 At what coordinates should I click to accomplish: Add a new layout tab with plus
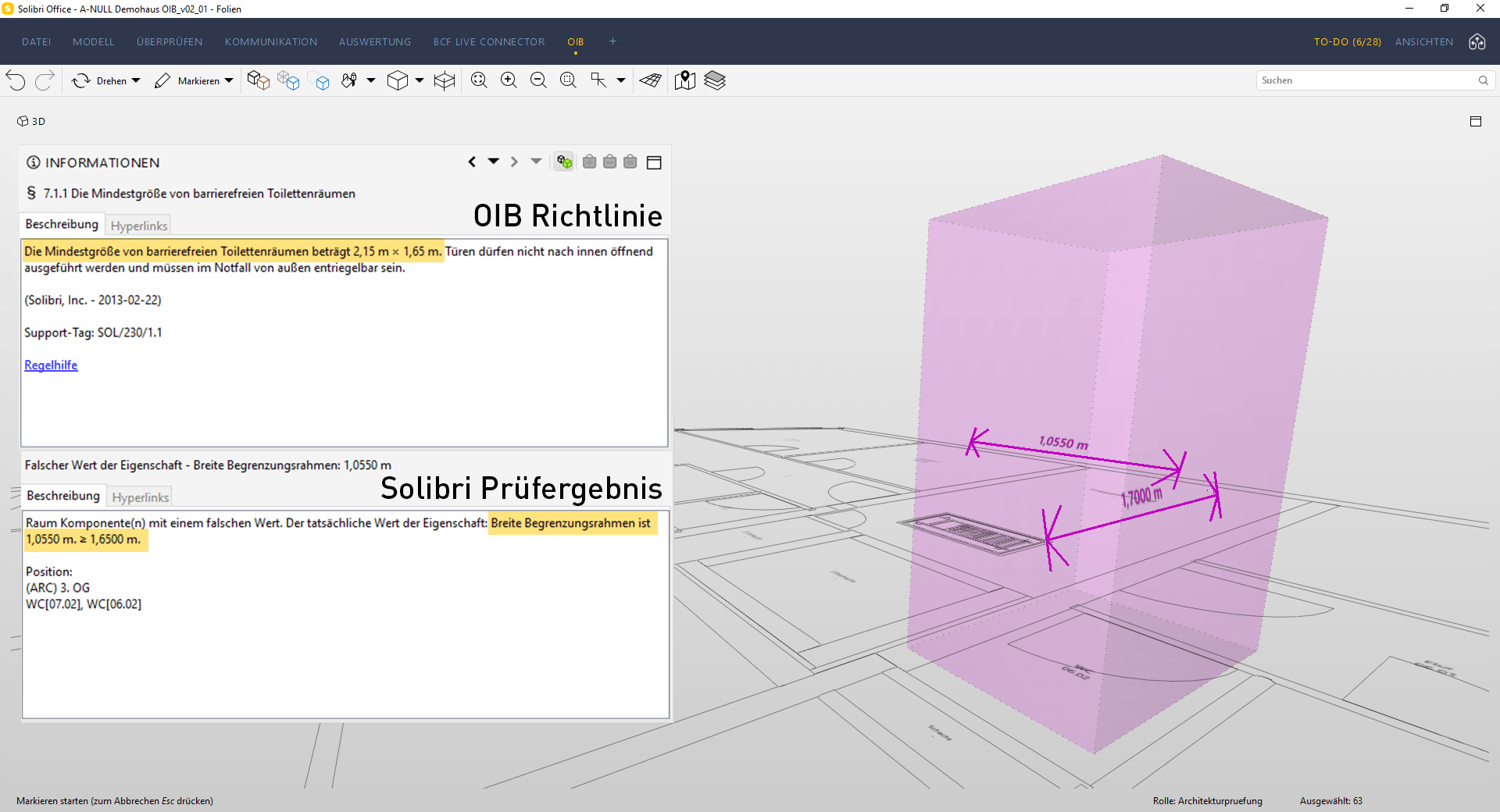(613, 41)
